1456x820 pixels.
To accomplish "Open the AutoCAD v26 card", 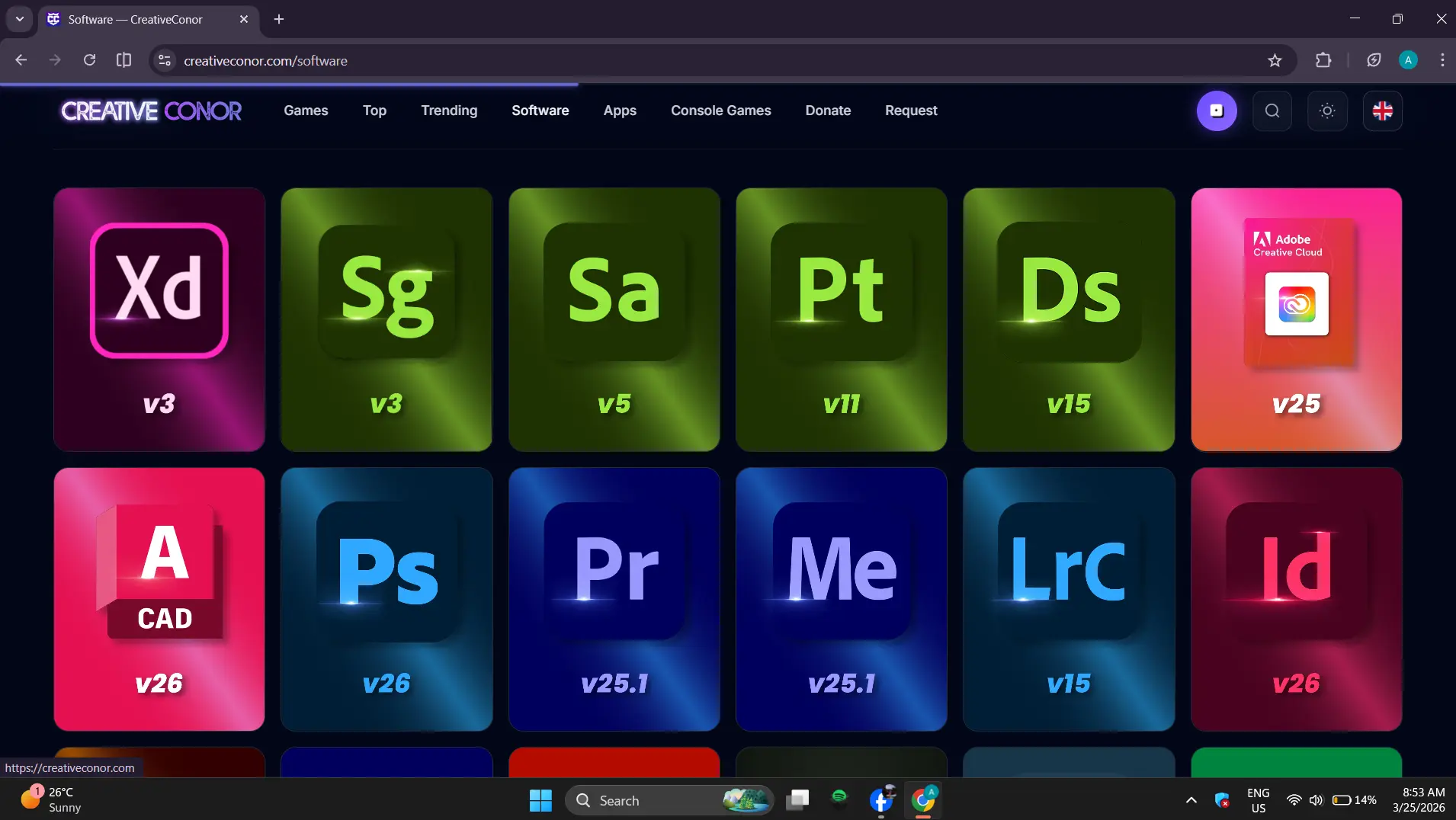I will click(159, 599).
